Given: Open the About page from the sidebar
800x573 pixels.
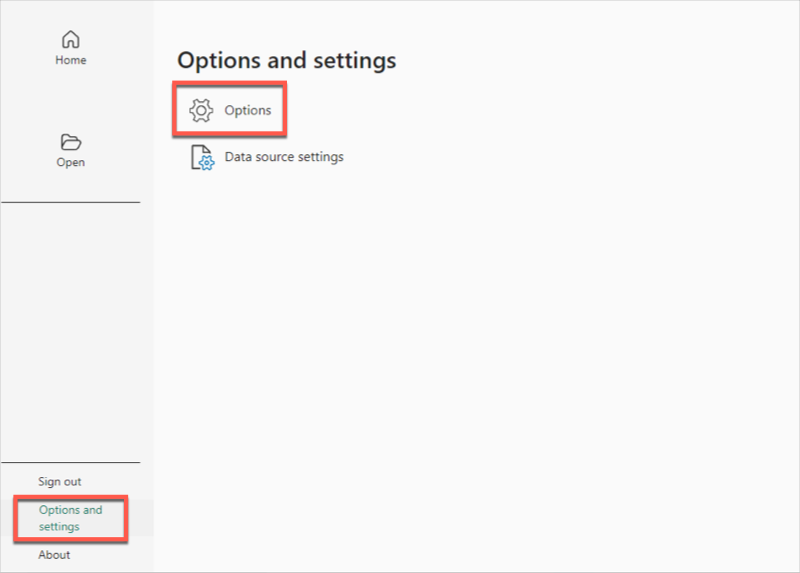Looking at the screenshot, I should tap(54, 555).
